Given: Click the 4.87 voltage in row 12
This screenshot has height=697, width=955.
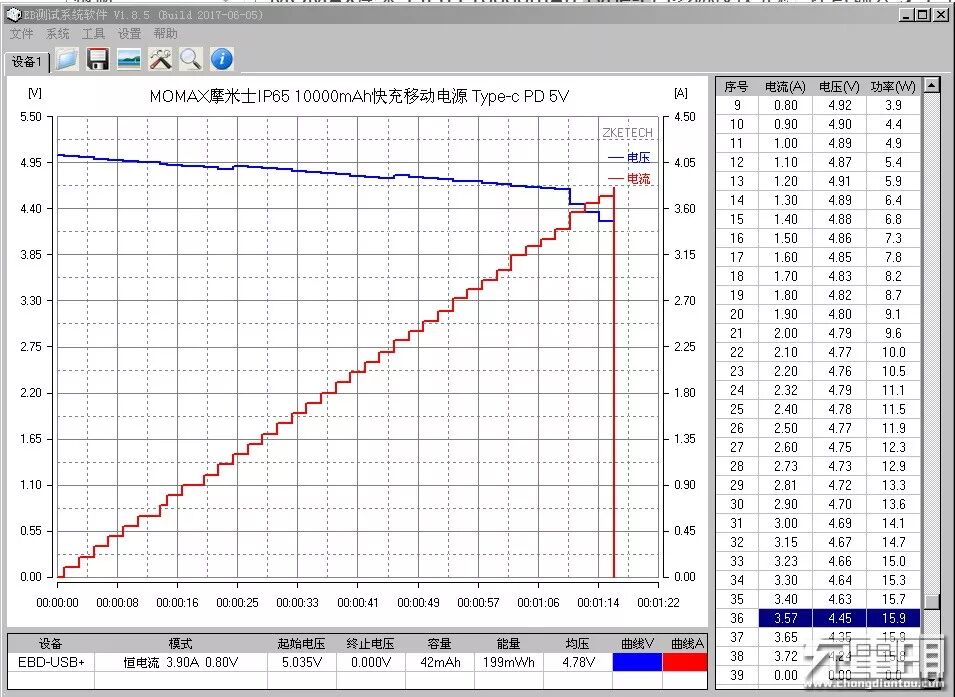Looking at the screenshot, I should 839,162.
